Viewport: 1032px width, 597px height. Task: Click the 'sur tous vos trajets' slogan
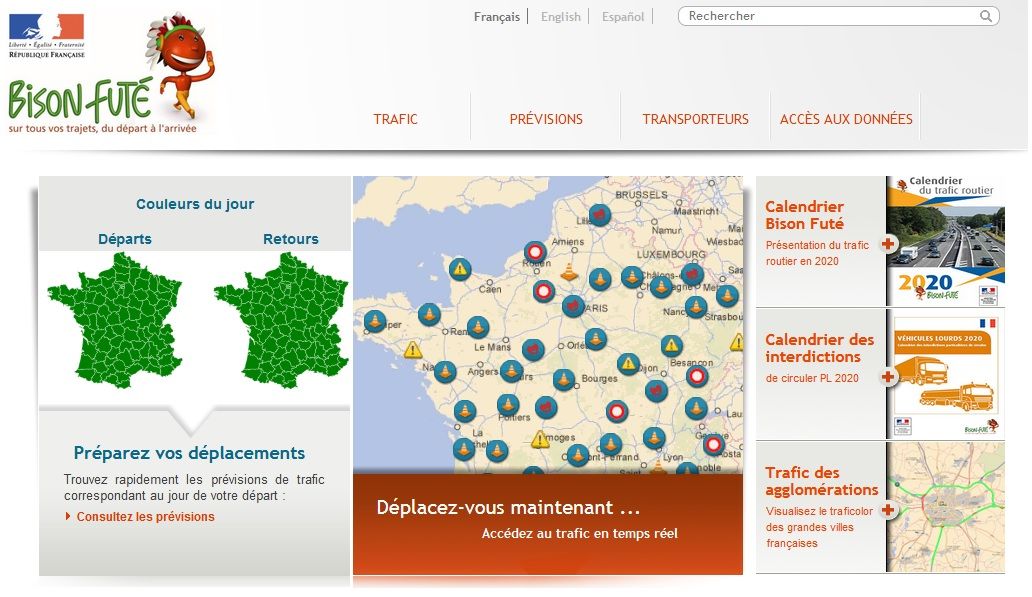click(x=103, y=128)
